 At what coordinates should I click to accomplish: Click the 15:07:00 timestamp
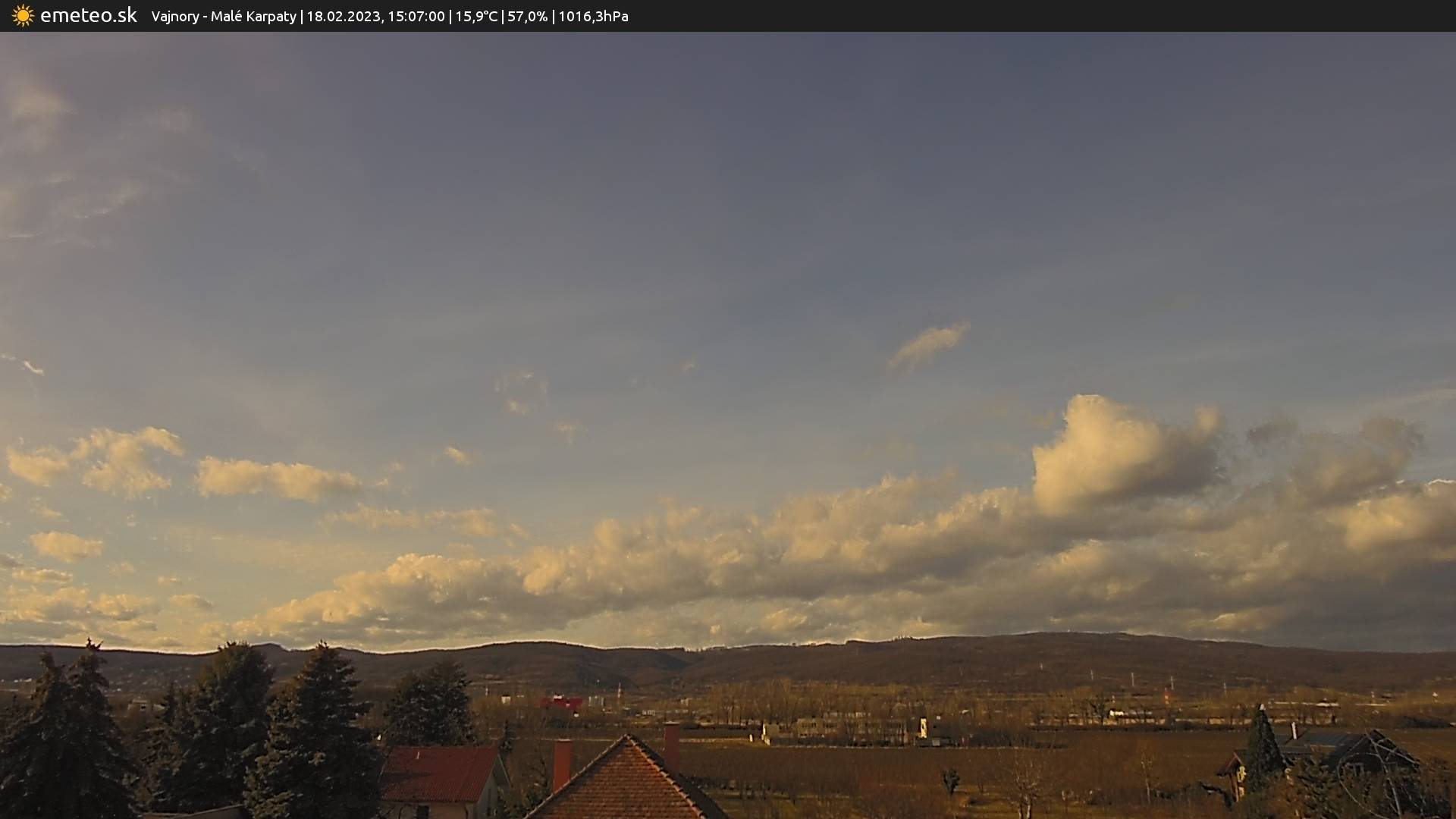pyautogui.click(x=416, y=16)
